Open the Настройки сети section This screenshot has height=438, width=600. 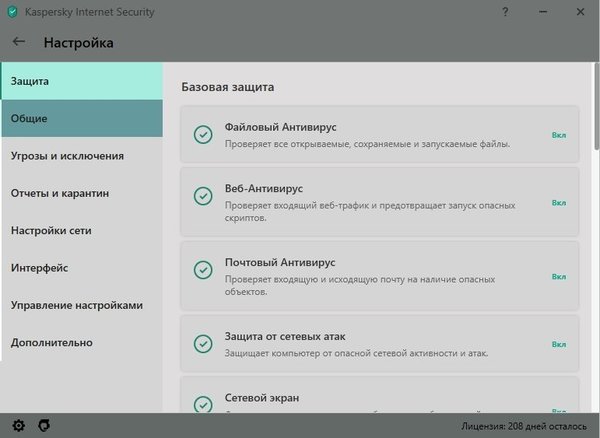tap(81, 230)
